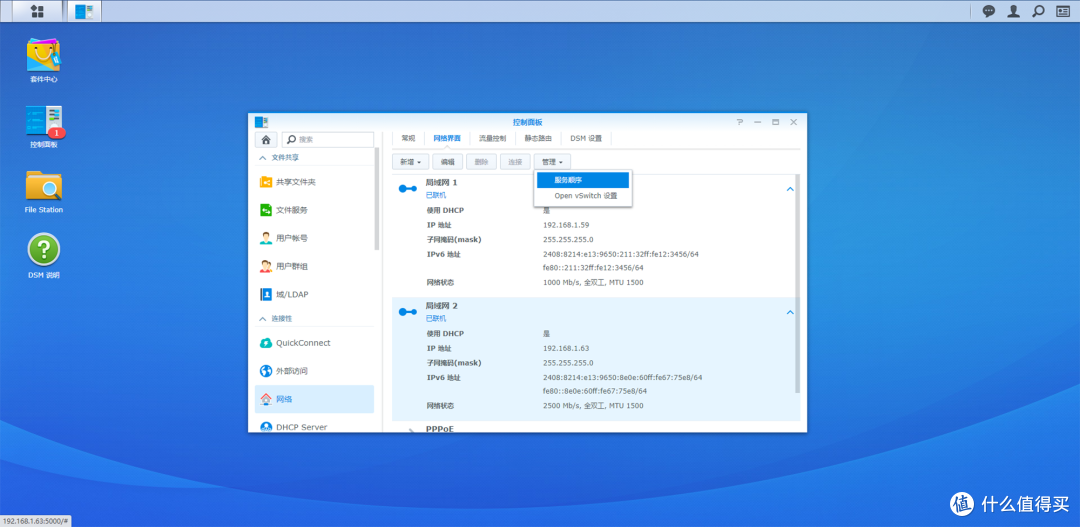Open the user account options icon
The width and height of the screenshot is (1080, 527).
[1014, 11]
